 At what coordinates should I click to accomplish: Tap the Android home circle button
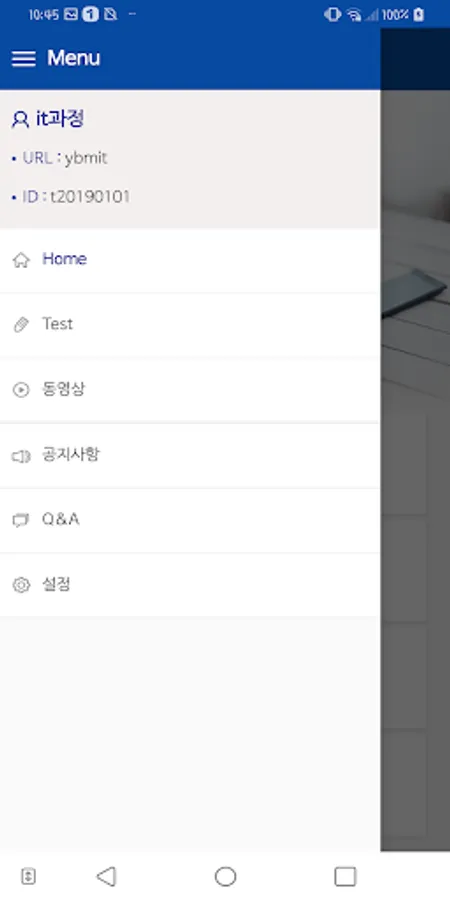(x=226, y=876)
